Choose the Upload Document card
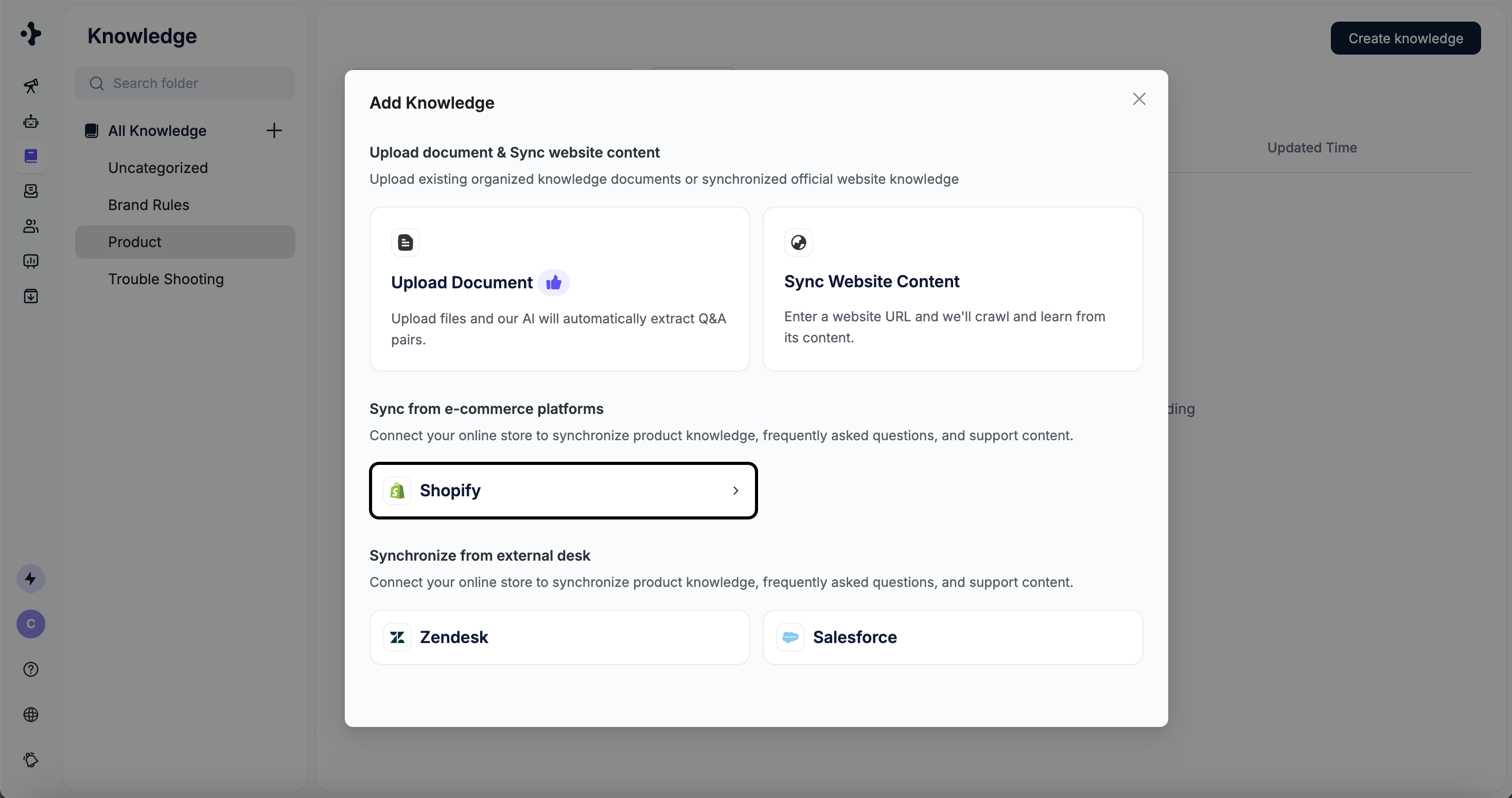The width and height of the screenshot is (1512, 798). pyautogui.click(x=559, y=289)
